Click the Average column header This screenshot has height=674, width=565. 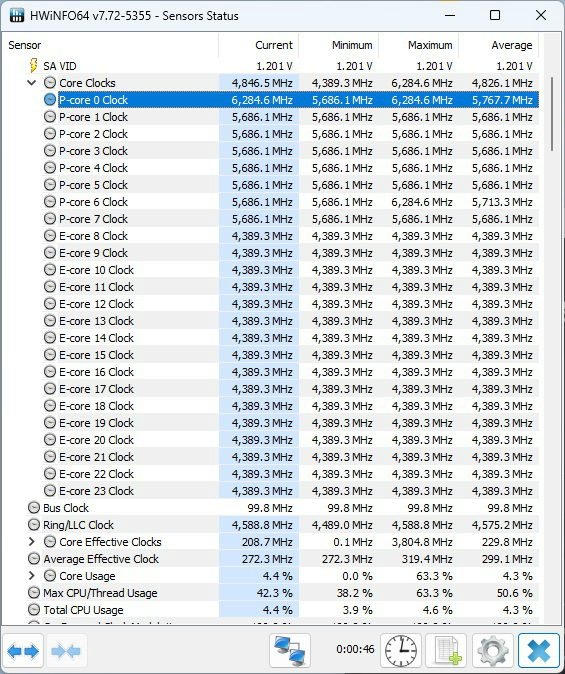coord(498,45)
